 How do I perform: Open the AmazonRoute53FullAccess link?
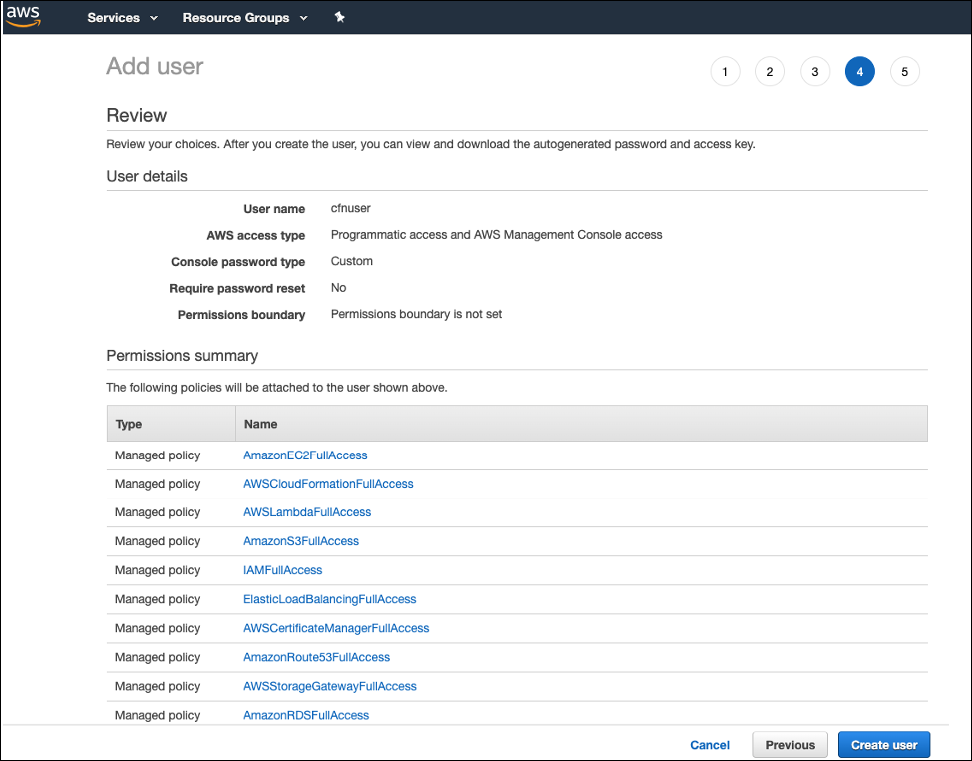[316, 657]
